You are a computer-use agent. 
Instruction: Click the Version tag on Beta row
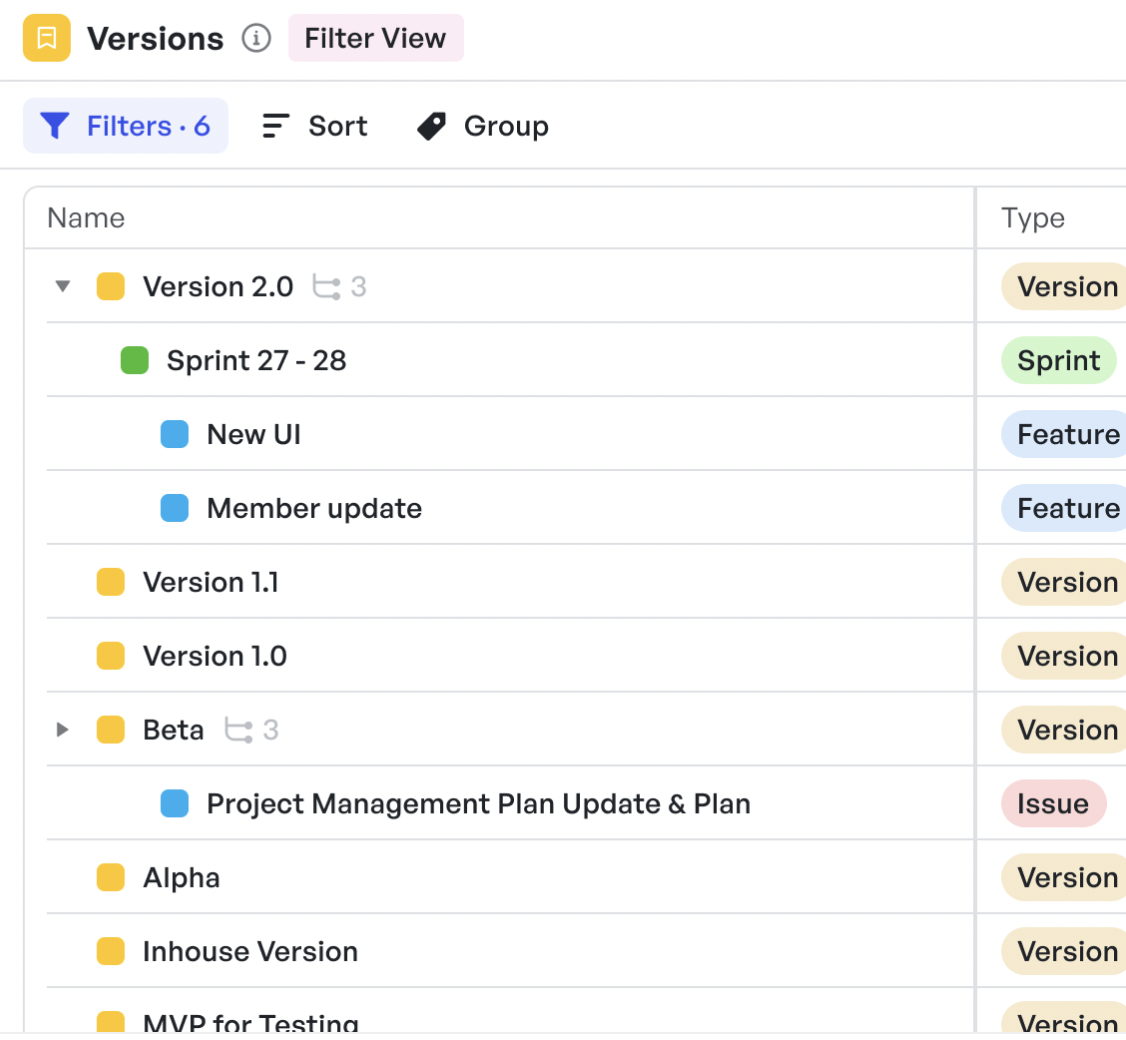click(x=1064, y=730)
